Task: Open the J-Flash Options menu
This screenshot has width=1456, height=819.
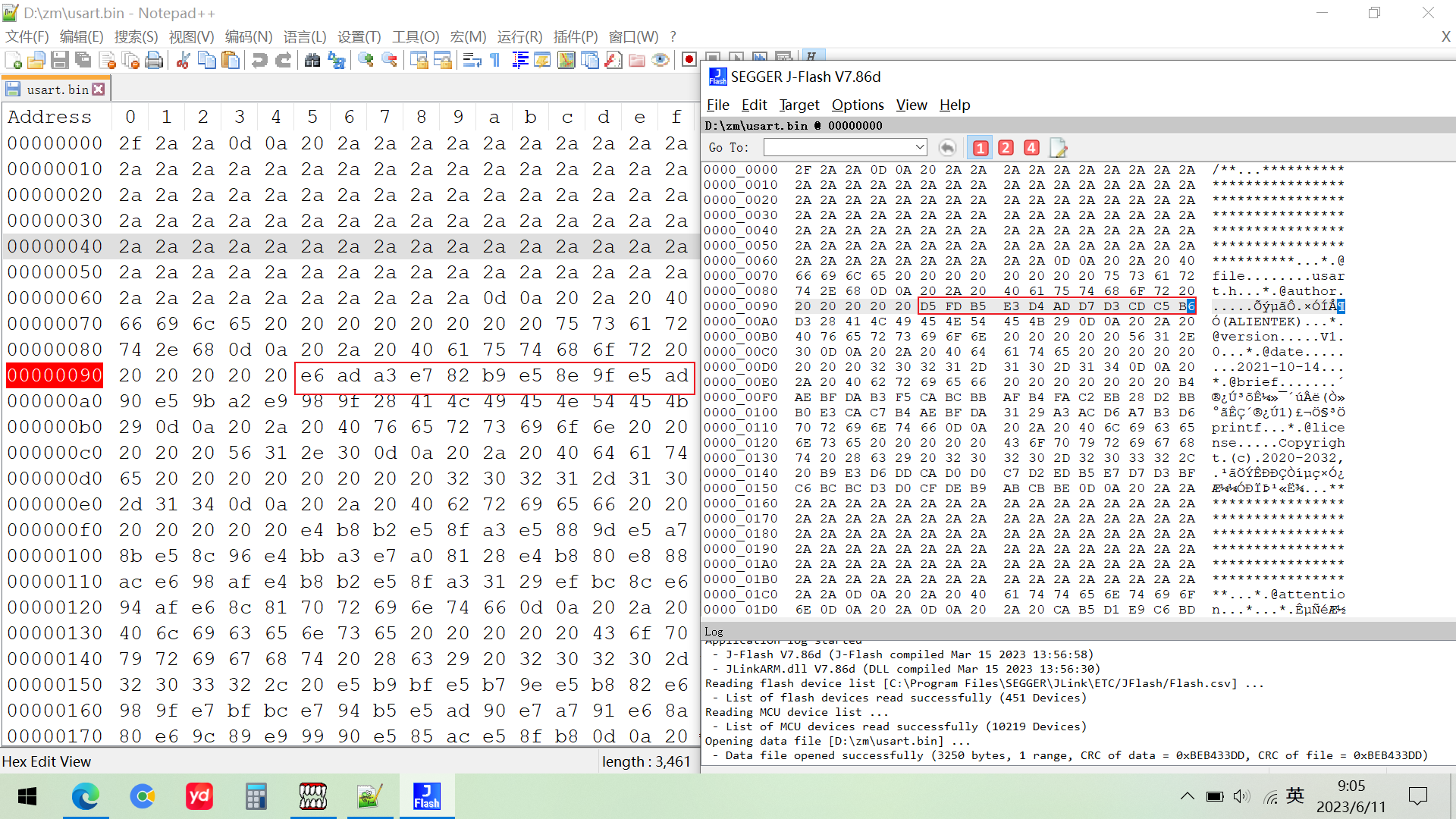Action: pyautogui.click(x=858, y=105)
